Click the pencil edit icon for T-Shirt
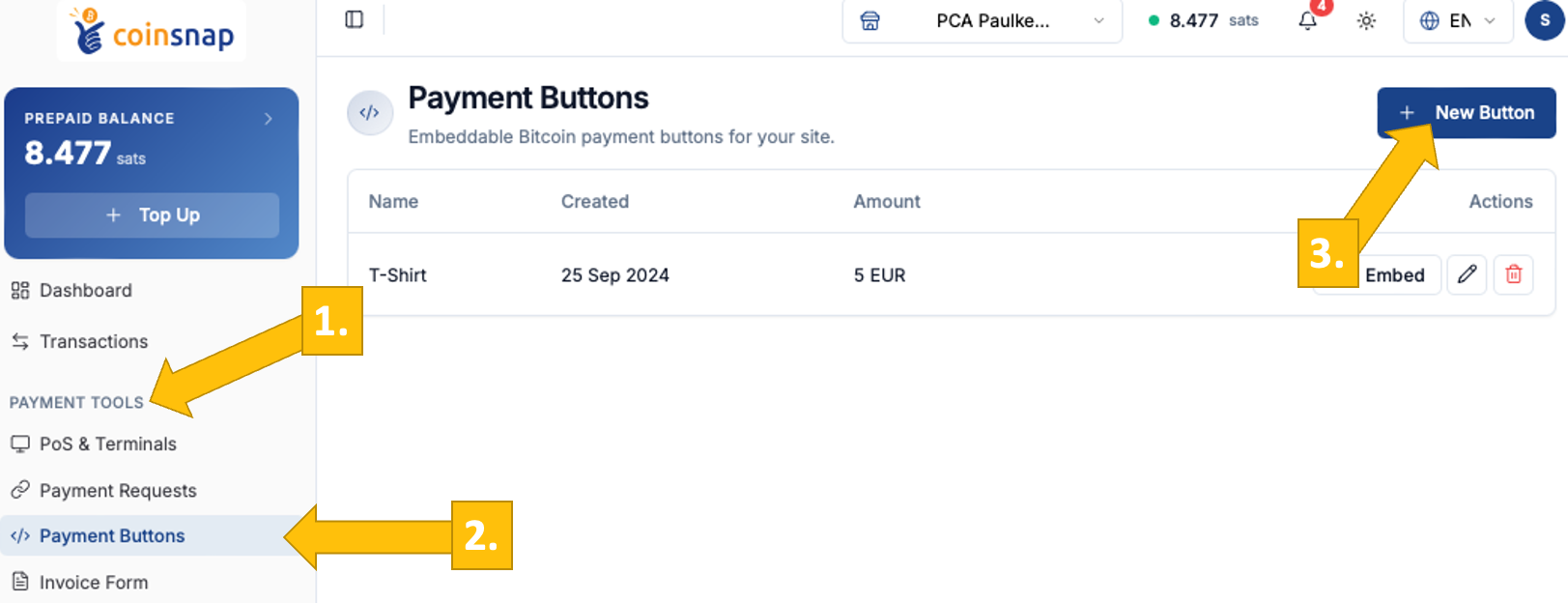1568x603 pixels. (x=1467, y=274)
